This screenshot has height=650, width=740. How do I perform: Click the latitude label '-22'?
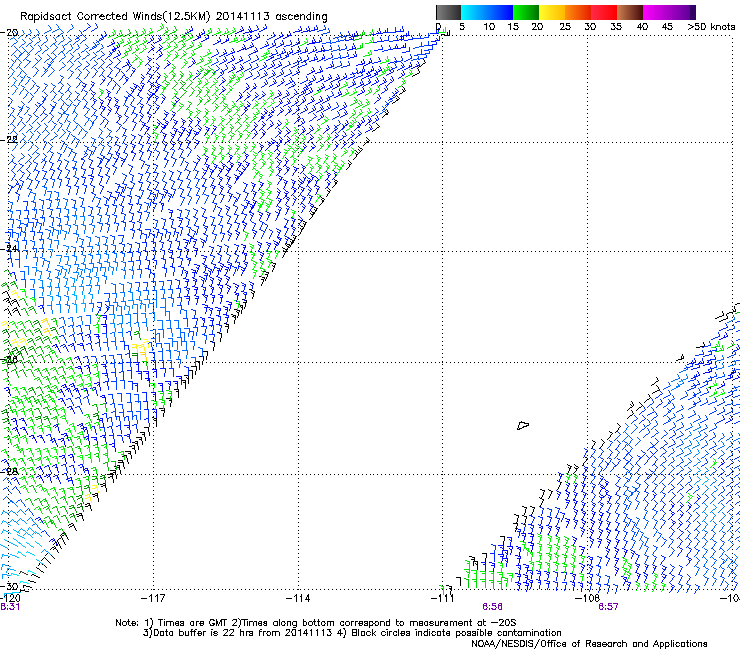[9, 140]
